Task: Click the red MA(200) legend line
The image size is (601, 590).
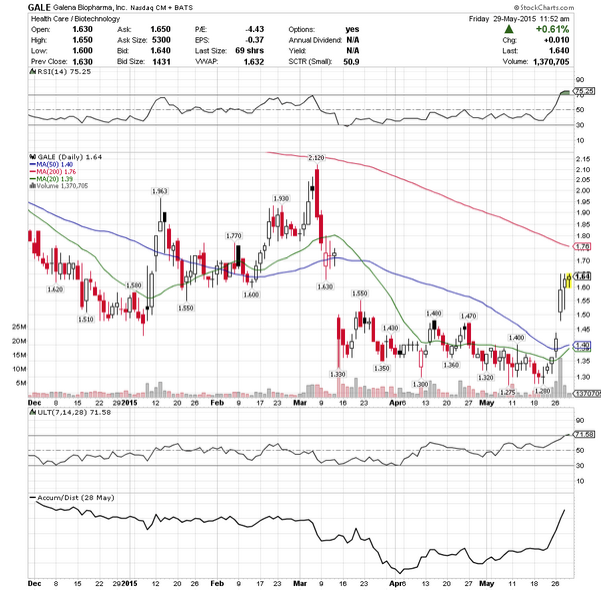Action: (x=33, y=172)
